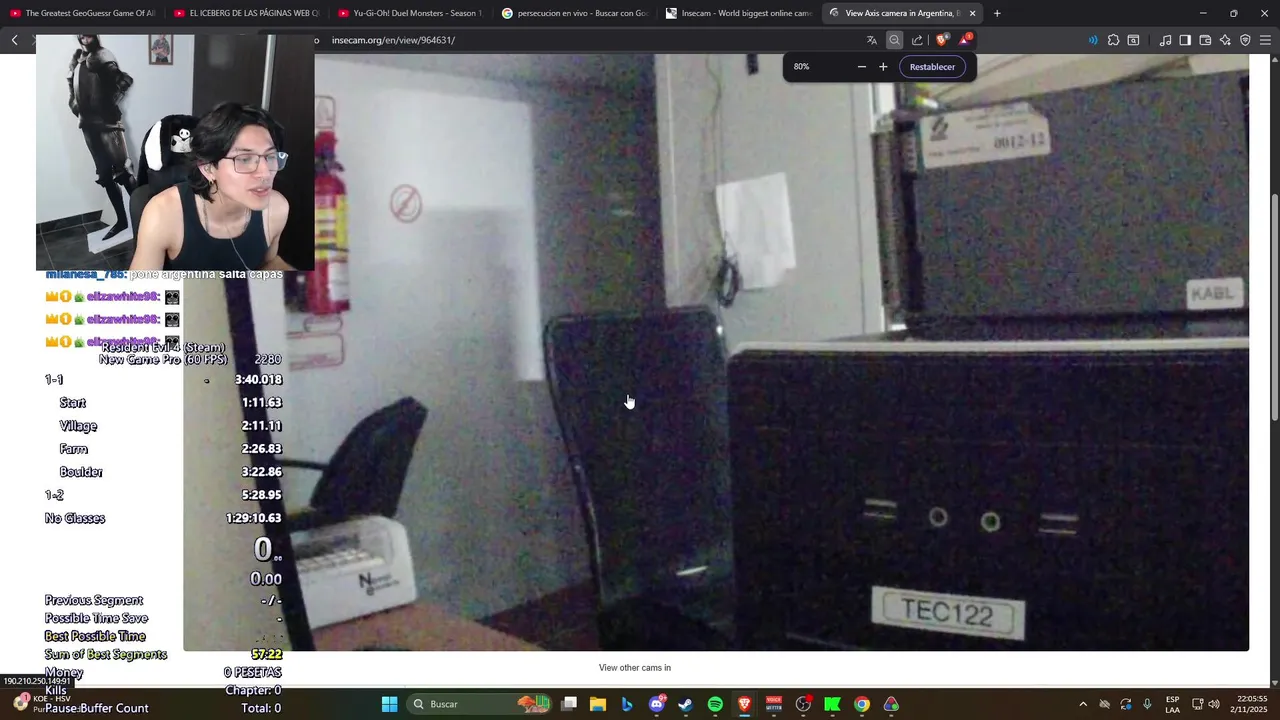Click the zoom magnifier icon in address bar
Viewport: 1280px width, 720px height.
pos(894,40)
